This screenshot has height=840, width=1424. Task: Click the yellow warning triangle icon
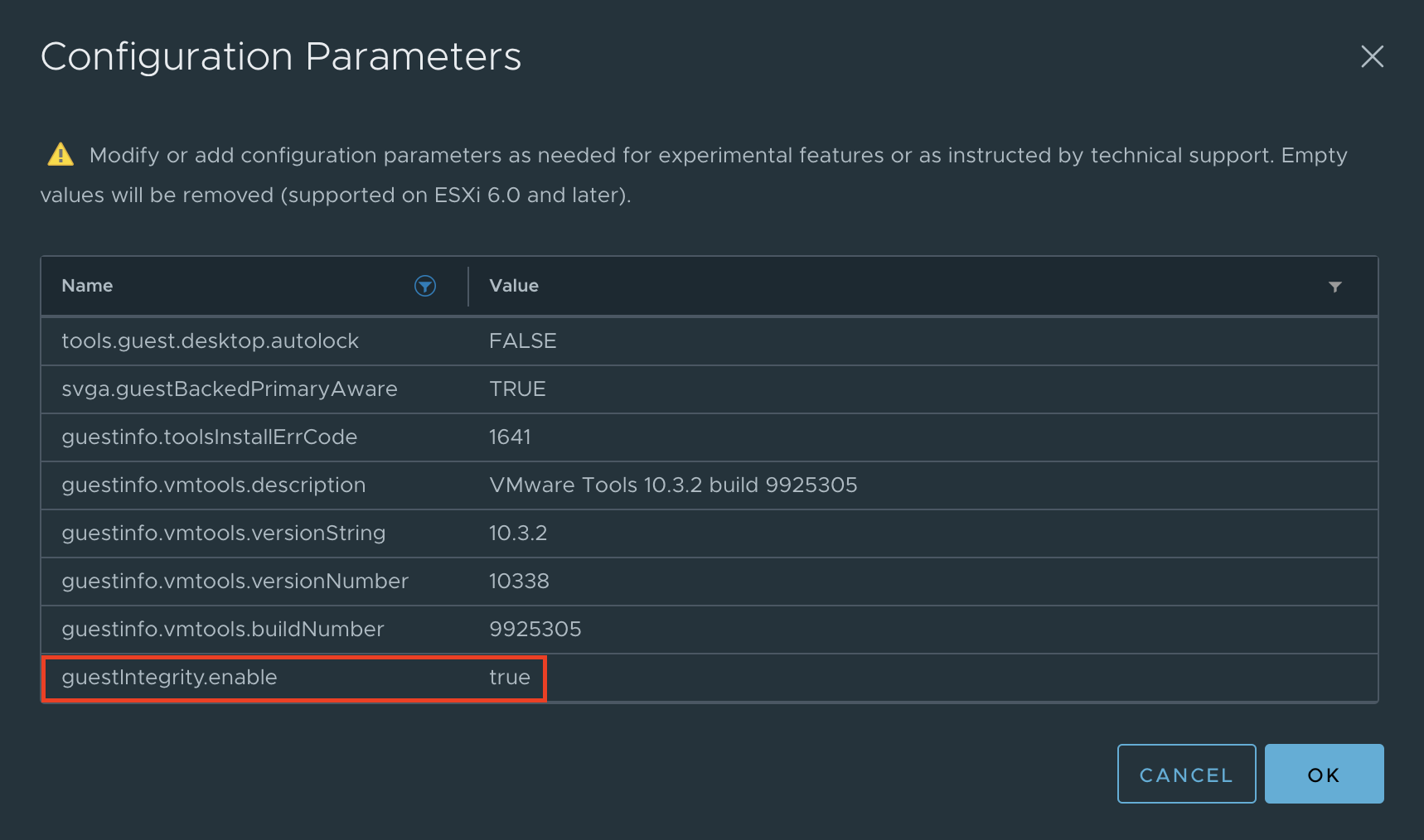click(61, 155)
